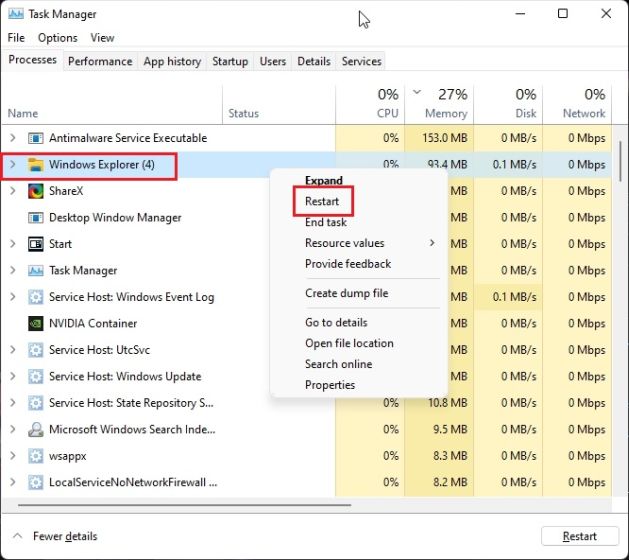Open the Options menu
629x560 pixels.
click(x=58, y=38)
